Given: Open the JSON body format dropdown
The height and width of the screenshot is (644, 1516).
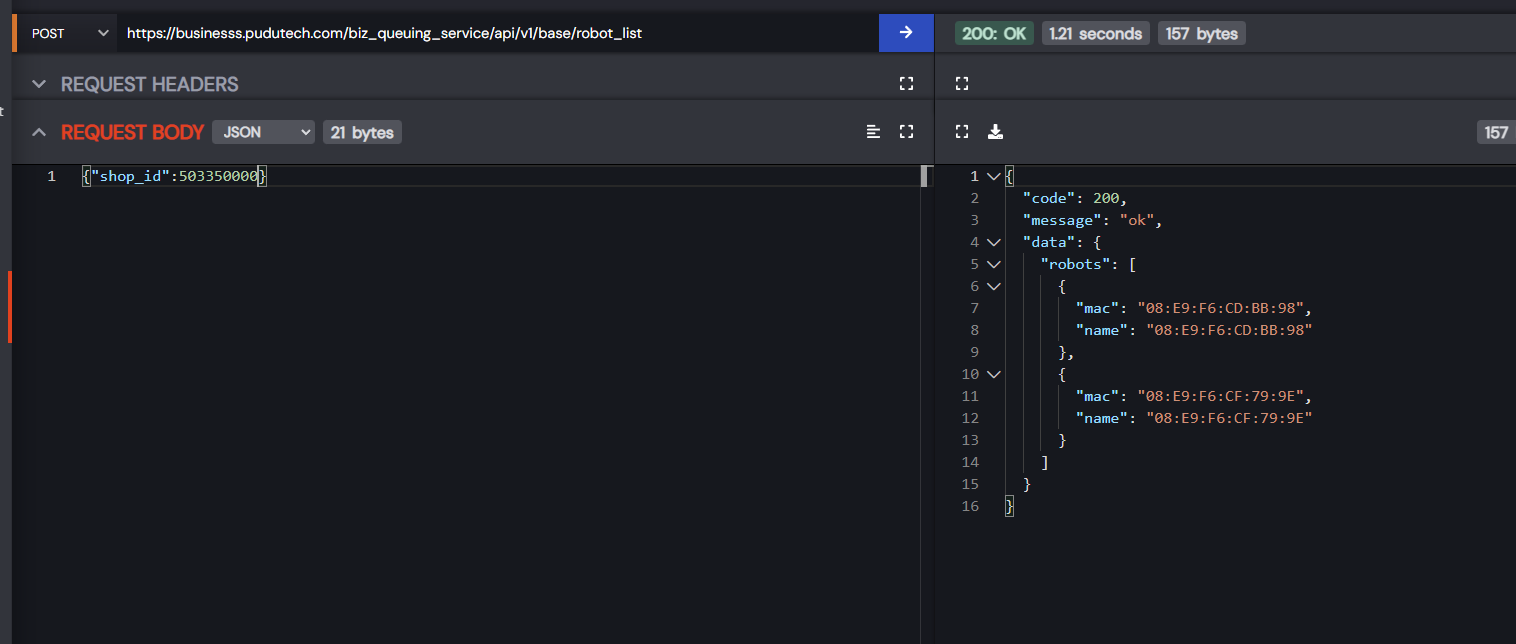Looking at the screenshot, I should click(x=263, y=132).
